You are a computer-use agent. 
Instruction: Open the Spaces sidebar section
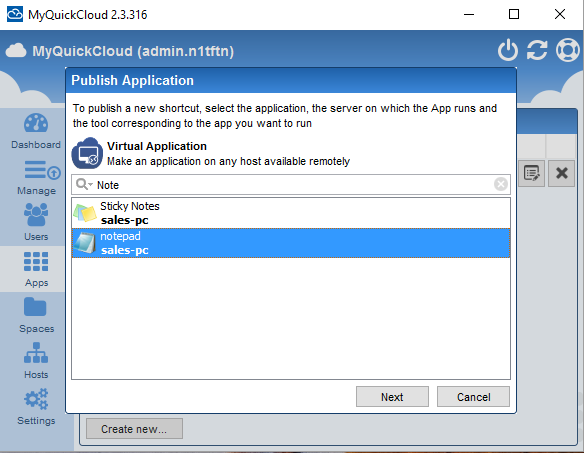click(36, 315)
